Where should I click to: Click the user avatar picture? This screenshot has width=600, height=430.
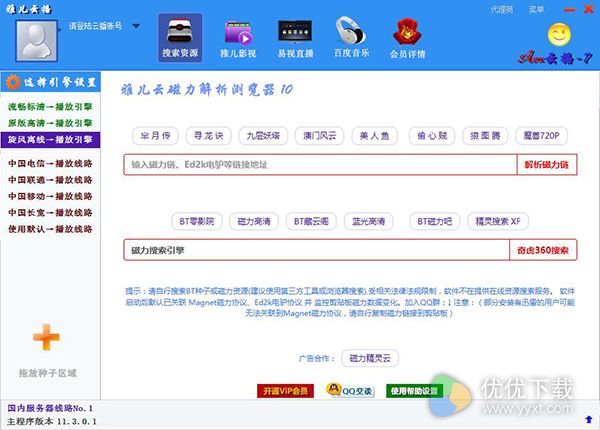[36, 41]
